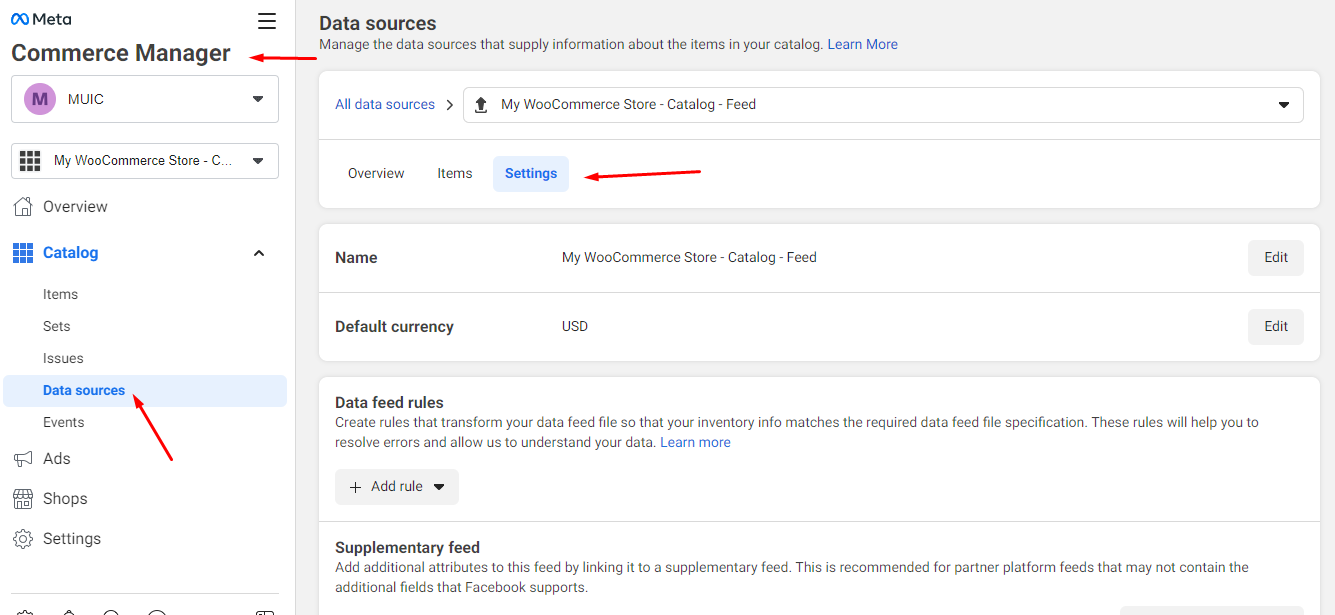
Task: Click the blue Catalog grid icon
Action: [x=23, y=253]
